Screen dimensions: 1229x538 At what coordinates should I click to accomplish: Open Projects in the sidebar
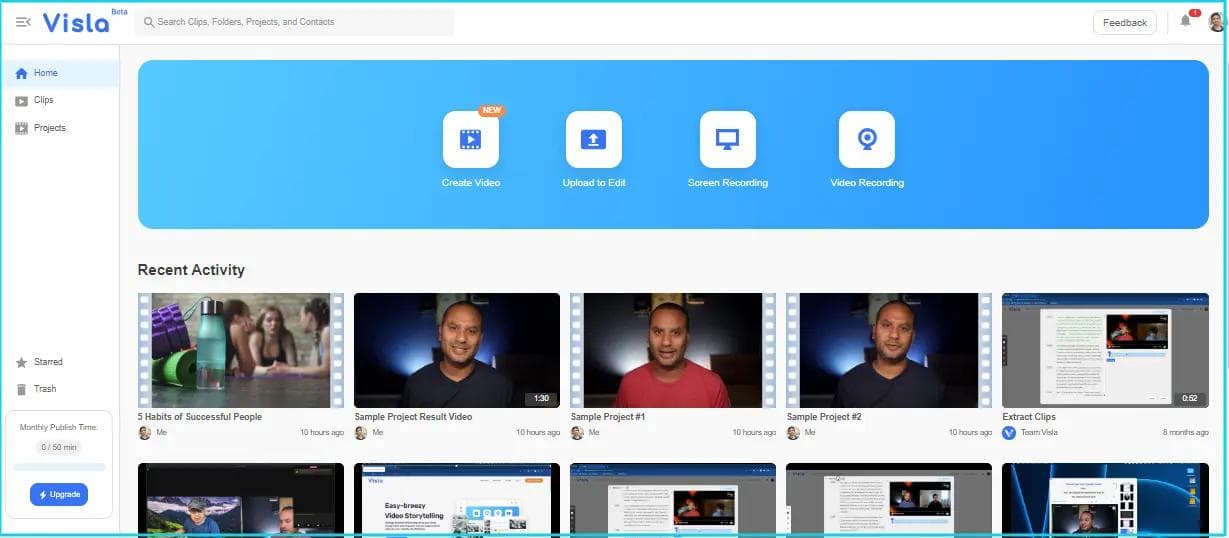[x=49, y=128]
